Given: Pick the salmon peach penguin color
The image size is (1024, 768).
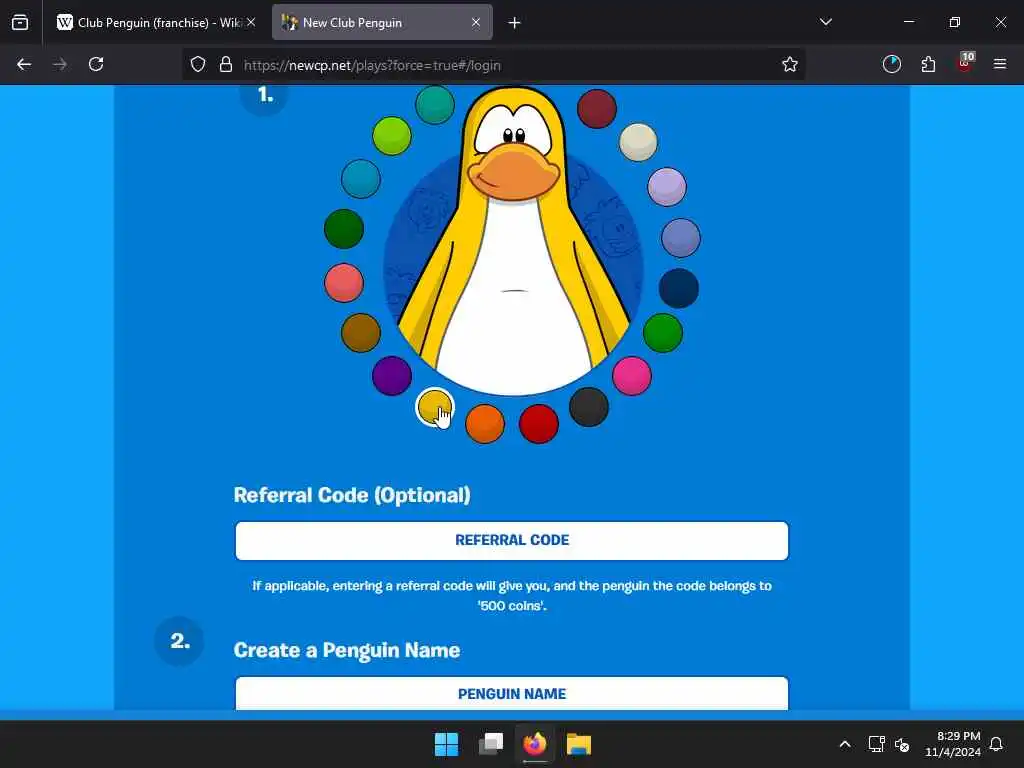Looking at the screenshot, I should 344,282.
